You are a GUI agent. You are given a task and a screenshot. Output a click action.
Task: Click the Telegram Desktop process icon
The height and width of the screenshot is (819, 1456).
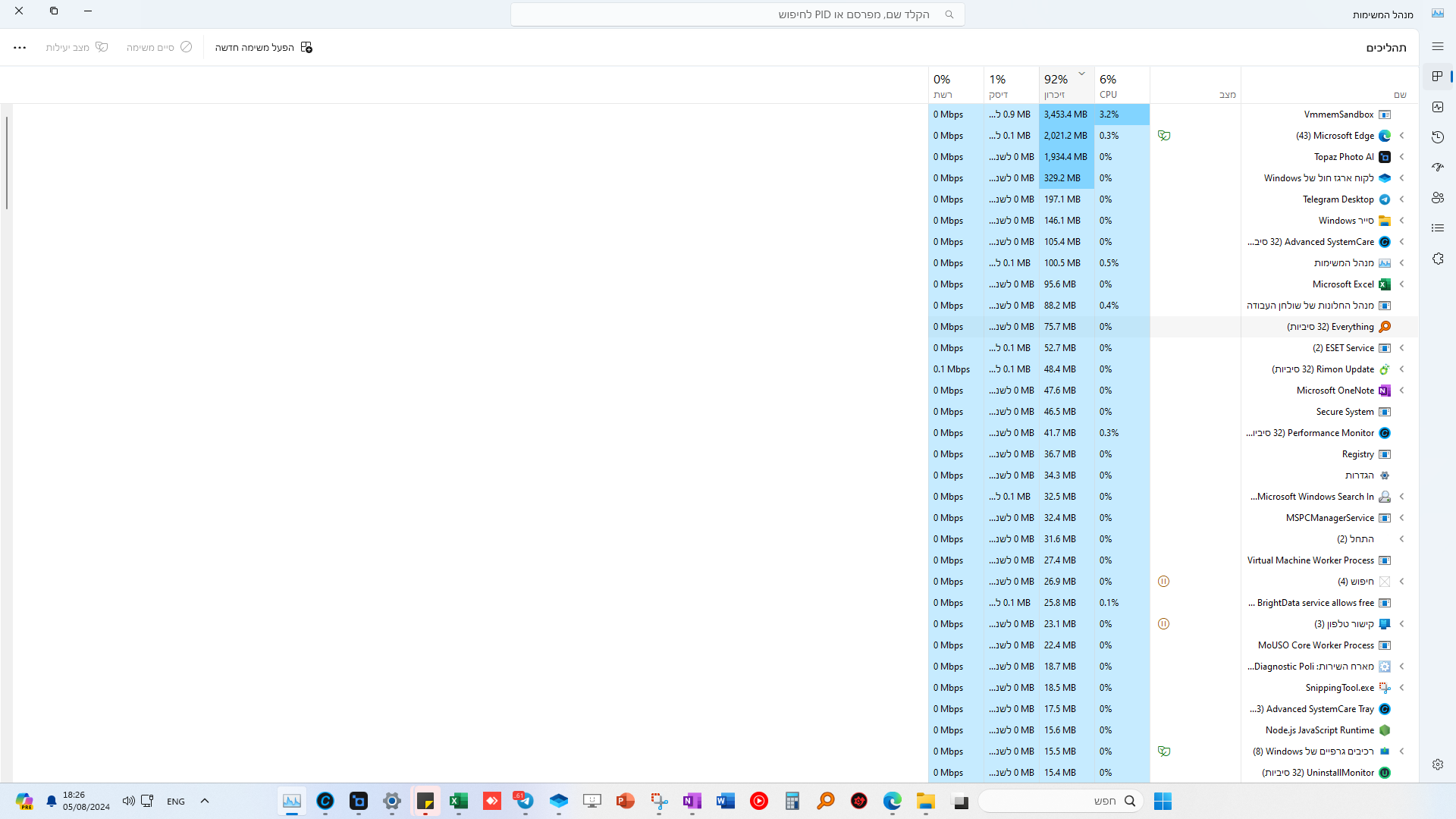point(1385,199)
